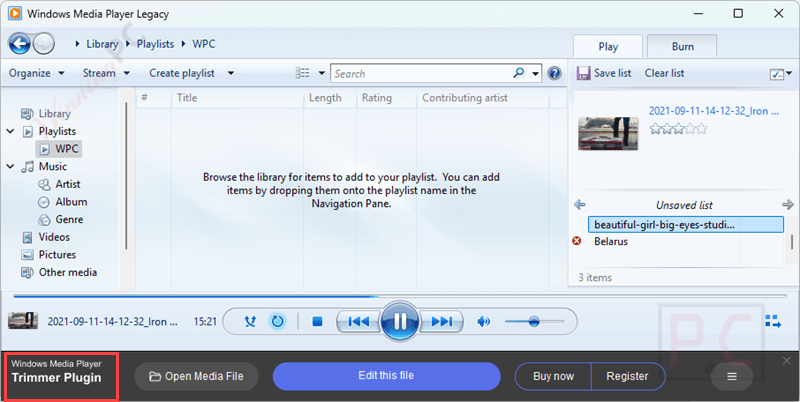Skip to next track
Viewport: 800px width, 402px height.
(x=441, y=321)
